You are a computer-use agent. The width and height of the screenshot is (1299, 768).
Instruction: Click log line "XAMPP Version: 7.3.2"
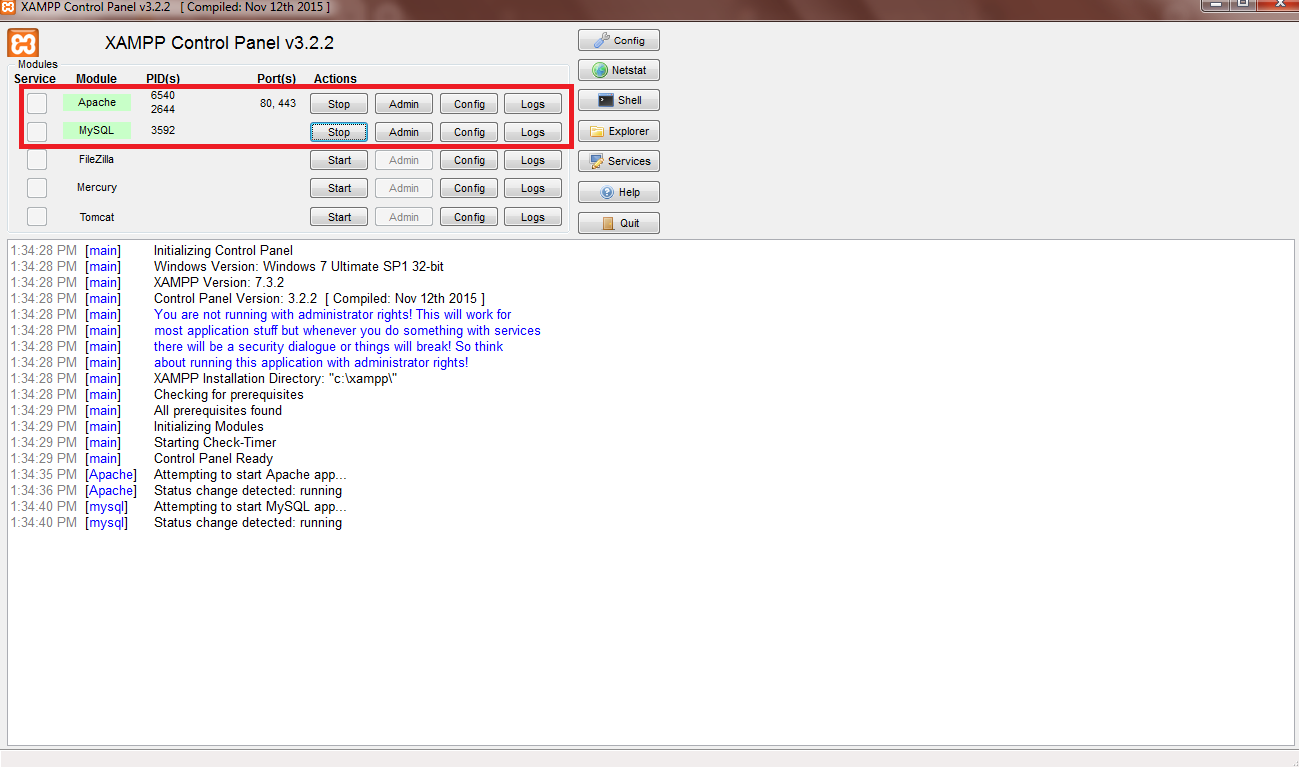[219, 283]
